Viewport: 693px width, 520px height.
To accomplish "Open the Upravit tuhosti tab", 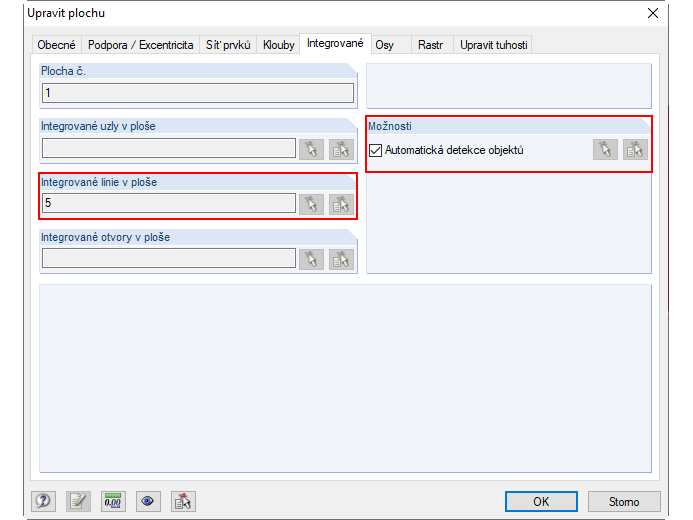I will [494, 45].
